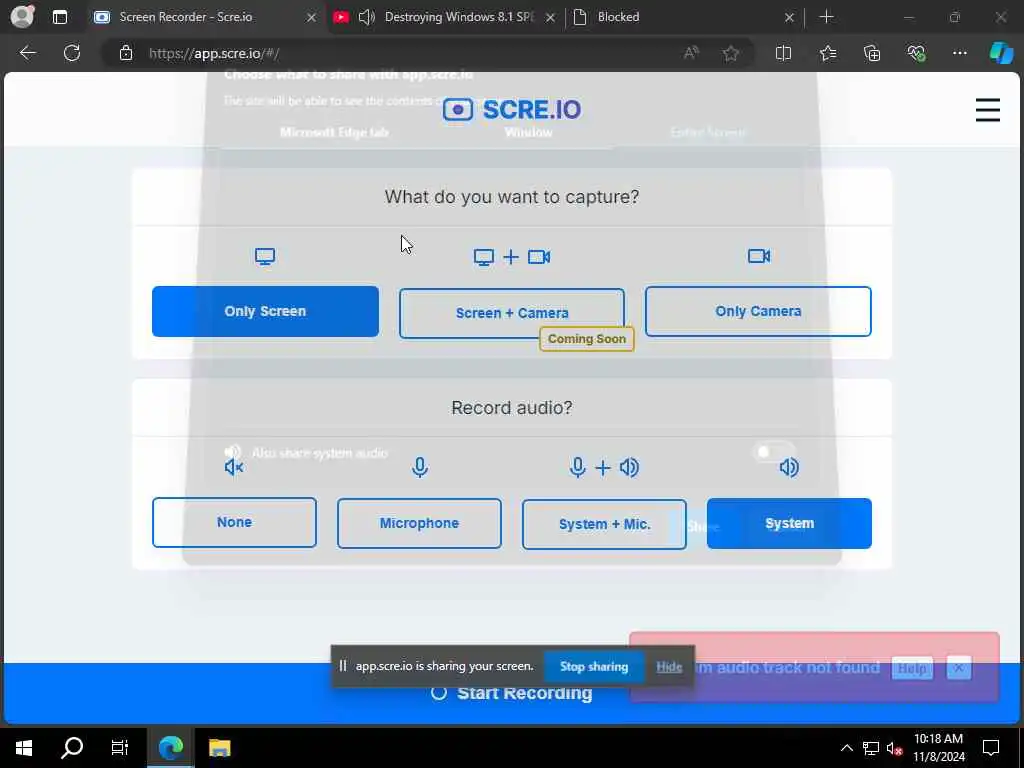Refresh the page
Viewport: 1024px width, 768px height.
(x=72, y=53)
